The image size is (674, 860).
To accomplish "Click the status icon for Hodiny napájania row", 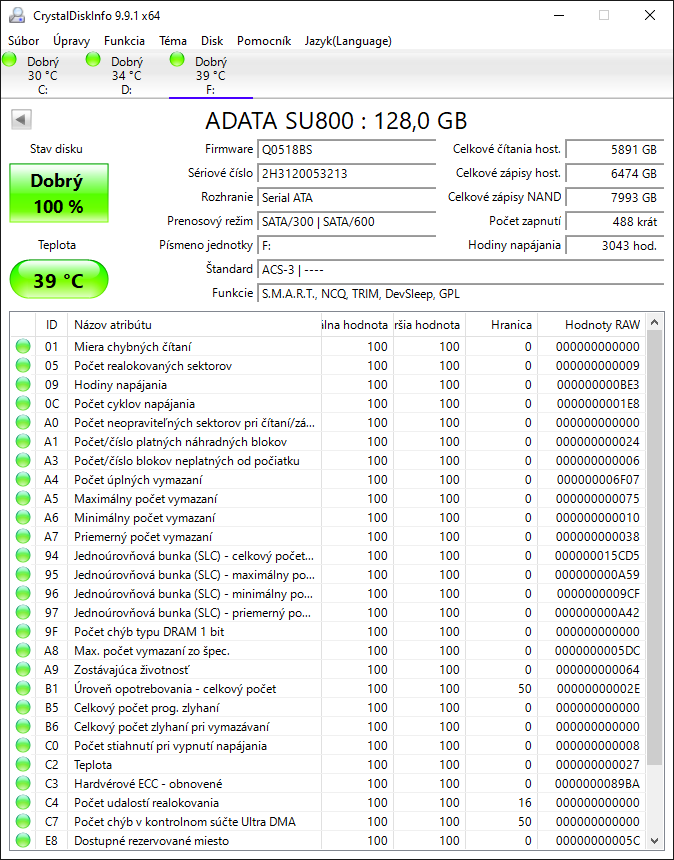I will 23,385.
